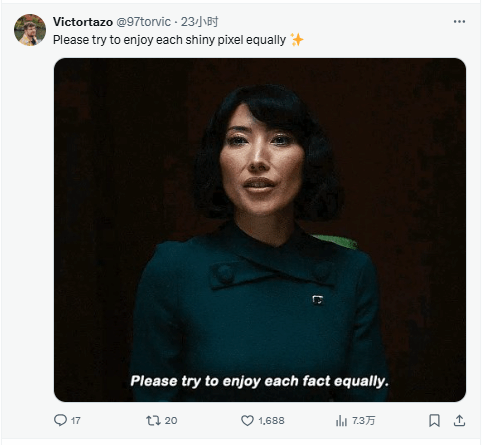
Task: Open the reply speech bubble icon
Action: coord(60,420)
